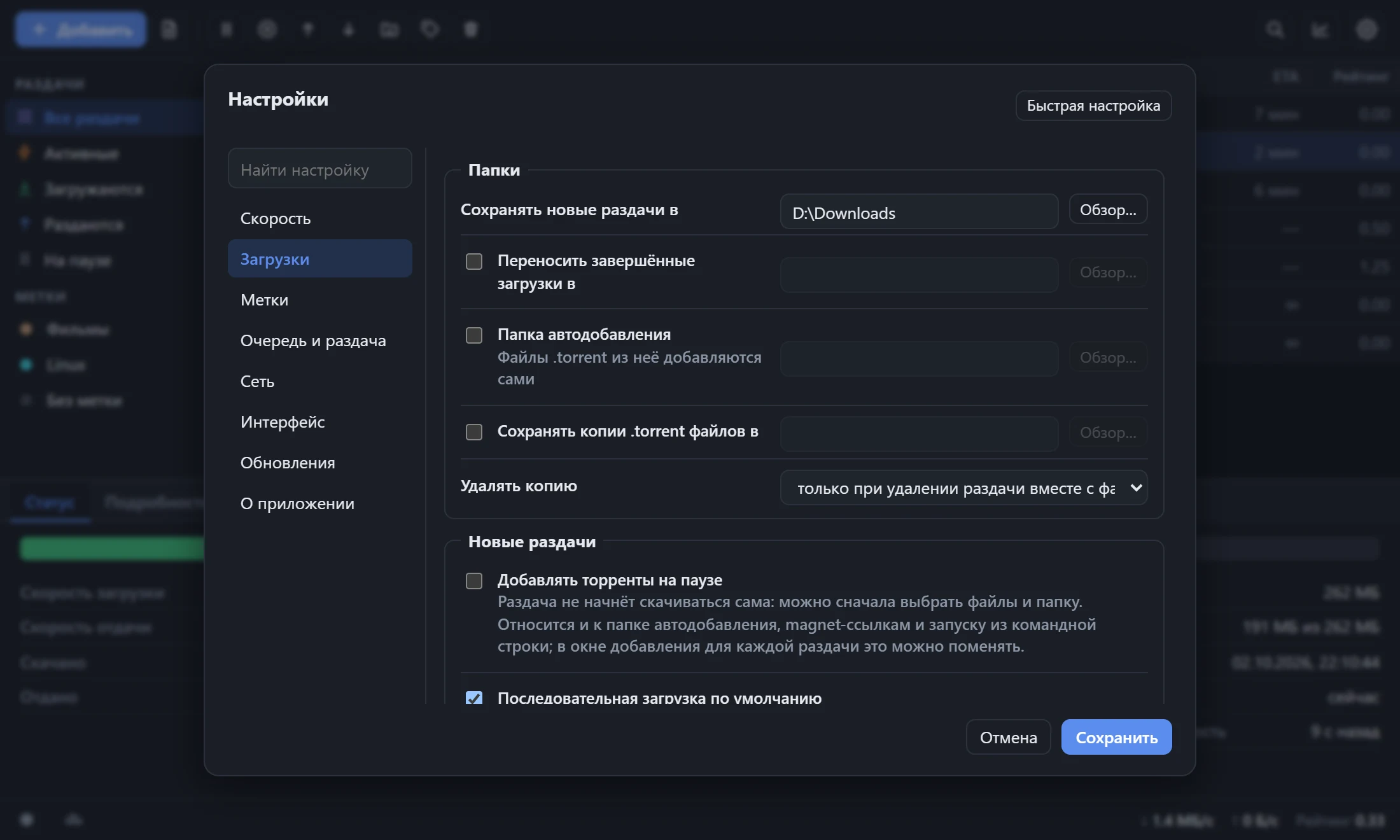Select the Загрузки settings section
This screenshot has height=840, width=1400.
pos(319,258)
